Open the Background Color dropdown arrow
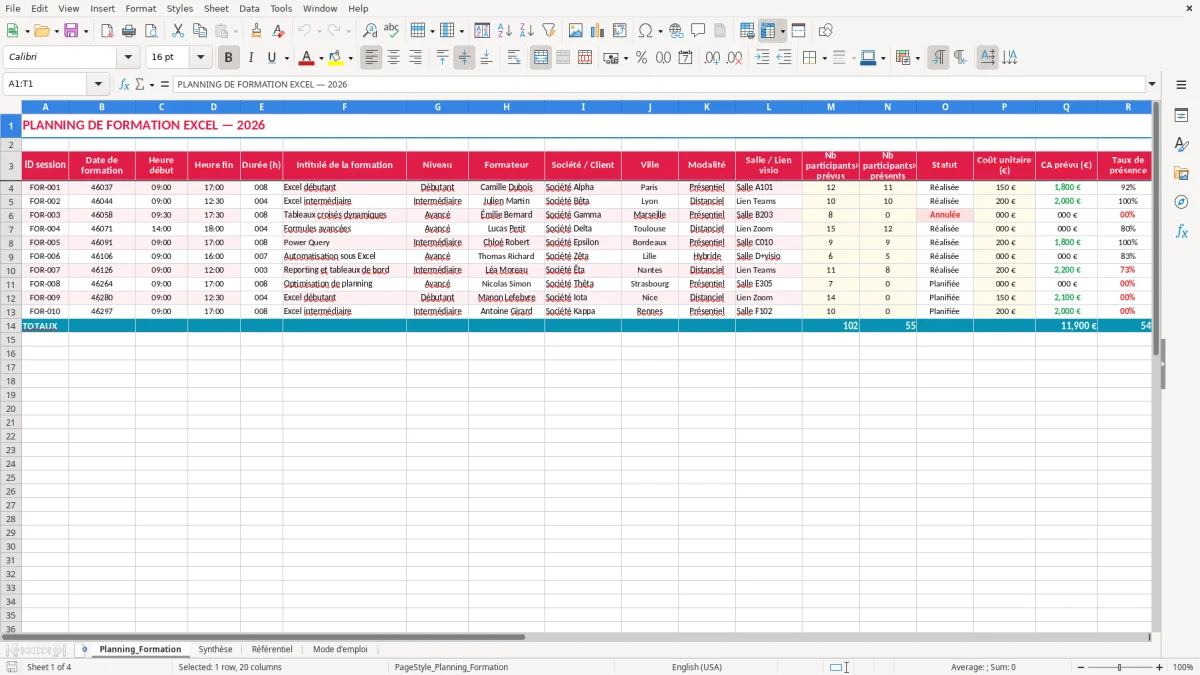 tap(350, 58)
